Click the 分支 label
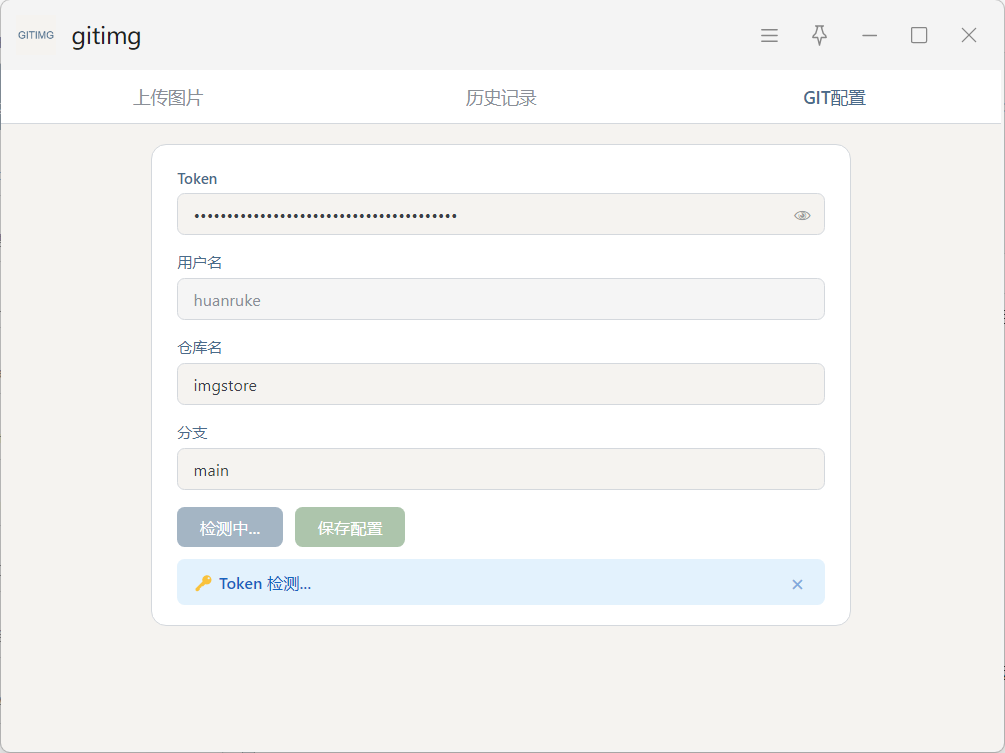 (192, 433)
